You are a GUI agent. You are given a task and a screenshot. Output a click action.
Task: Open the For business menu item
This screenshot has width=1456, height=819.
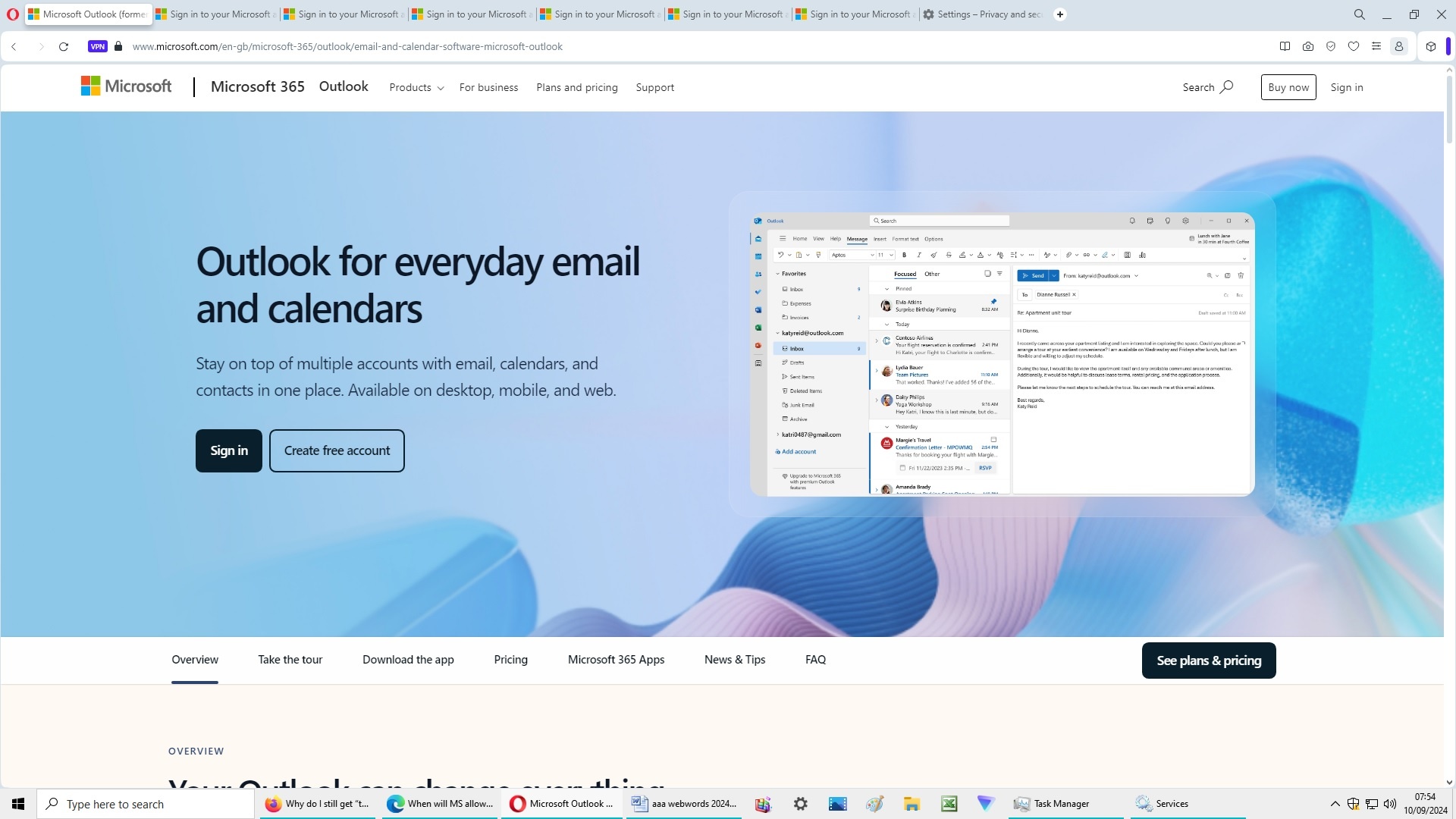[x=488, y=87]
